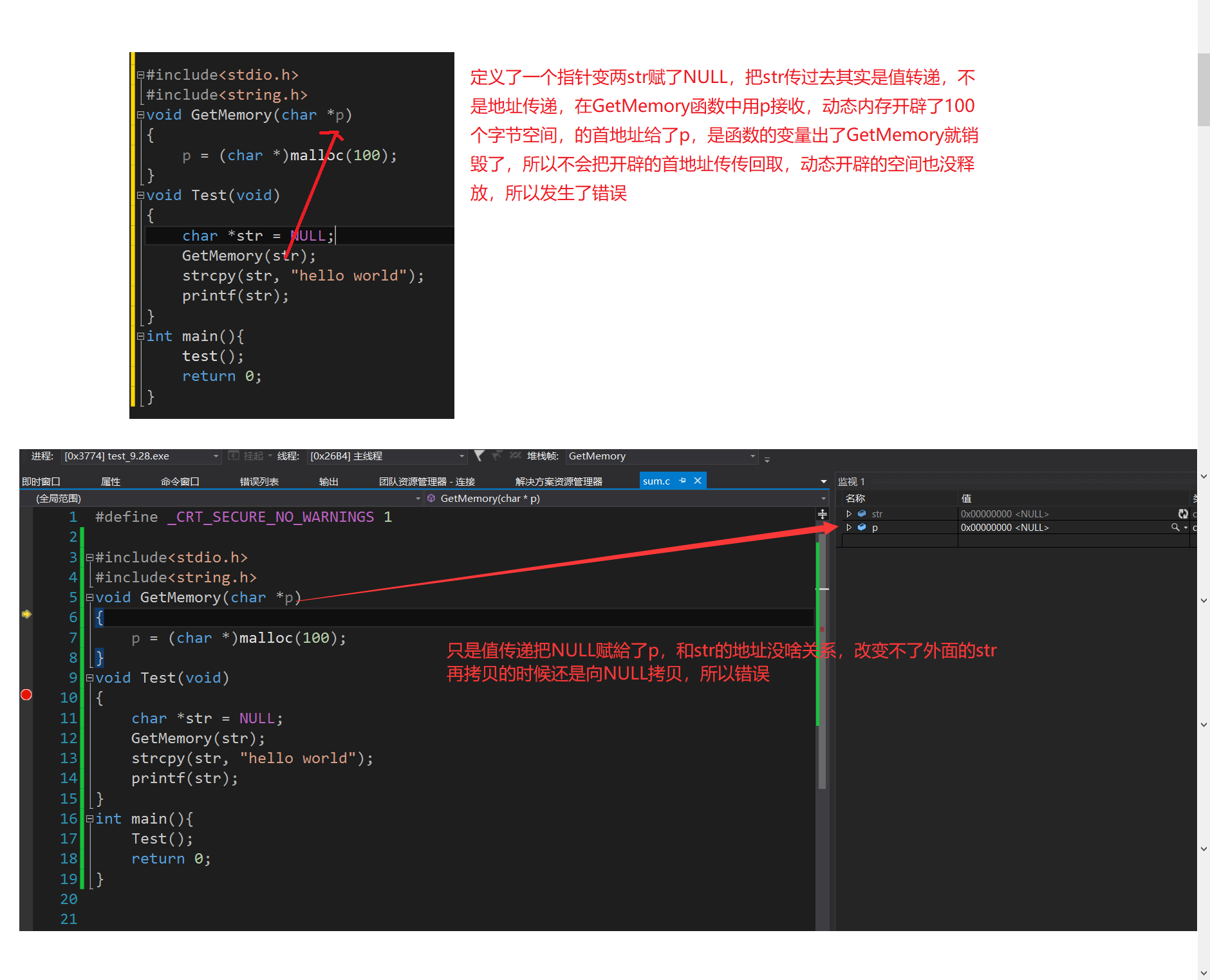Expand the p watch entry

tap(849, 527)
